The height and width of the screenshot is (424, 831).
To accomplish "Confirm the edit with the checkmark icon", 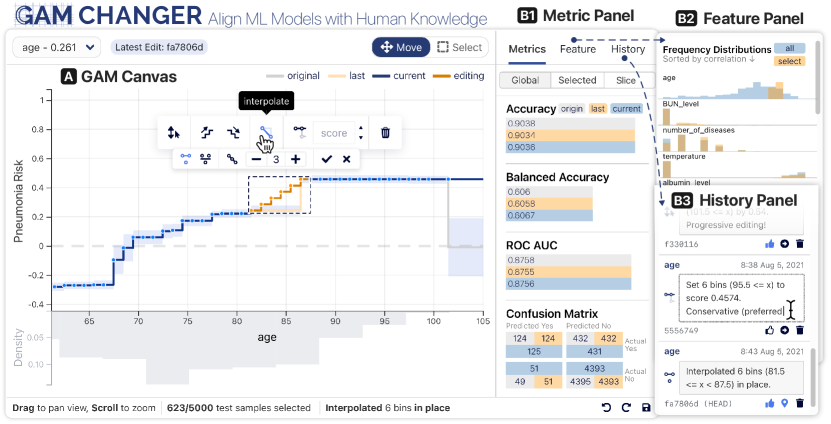I will coord(326,159).
